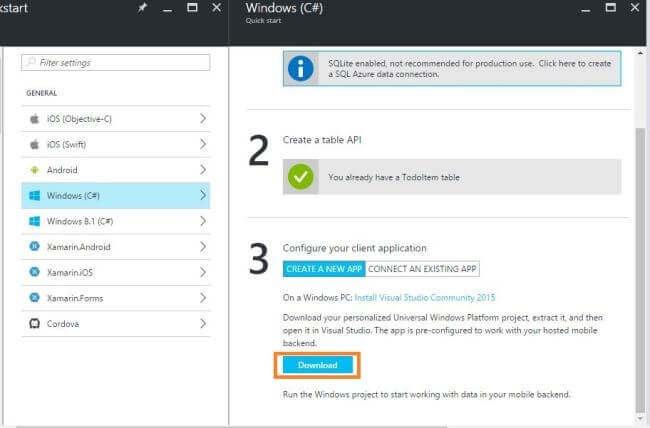
Task: Click the 'Configure your client application' heading
Action: [354, 248]
